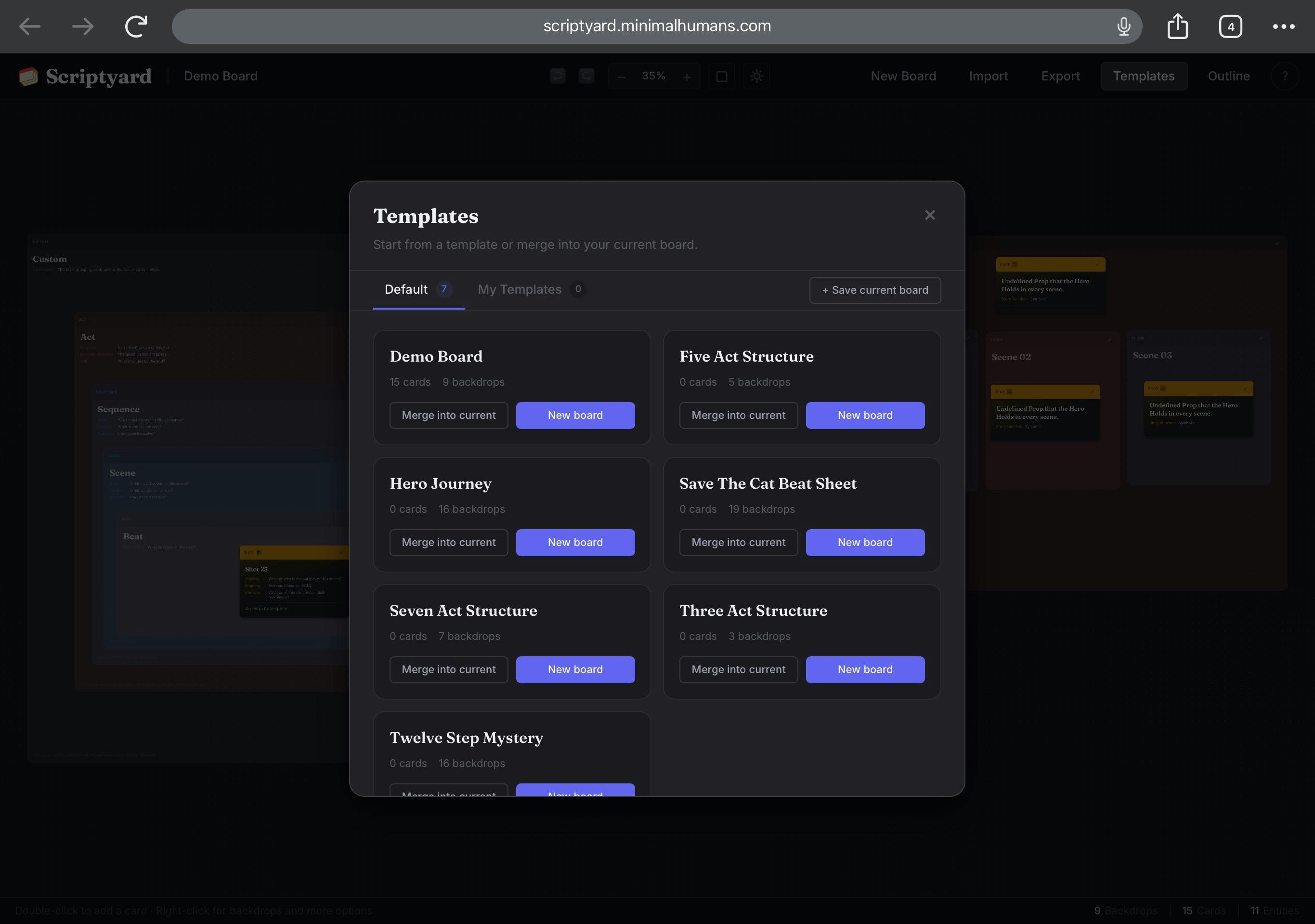The image size is (1315, 924).
Task: Click the Save The Cat Beat Sheet title
Action: [768, 483]
